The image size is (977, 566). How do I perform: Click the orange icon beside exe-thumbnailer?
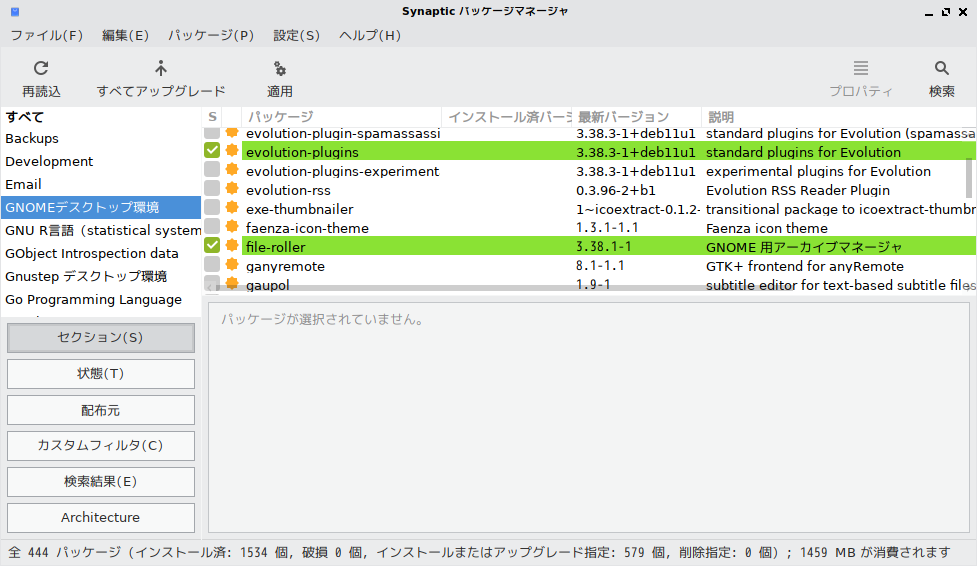232,208
